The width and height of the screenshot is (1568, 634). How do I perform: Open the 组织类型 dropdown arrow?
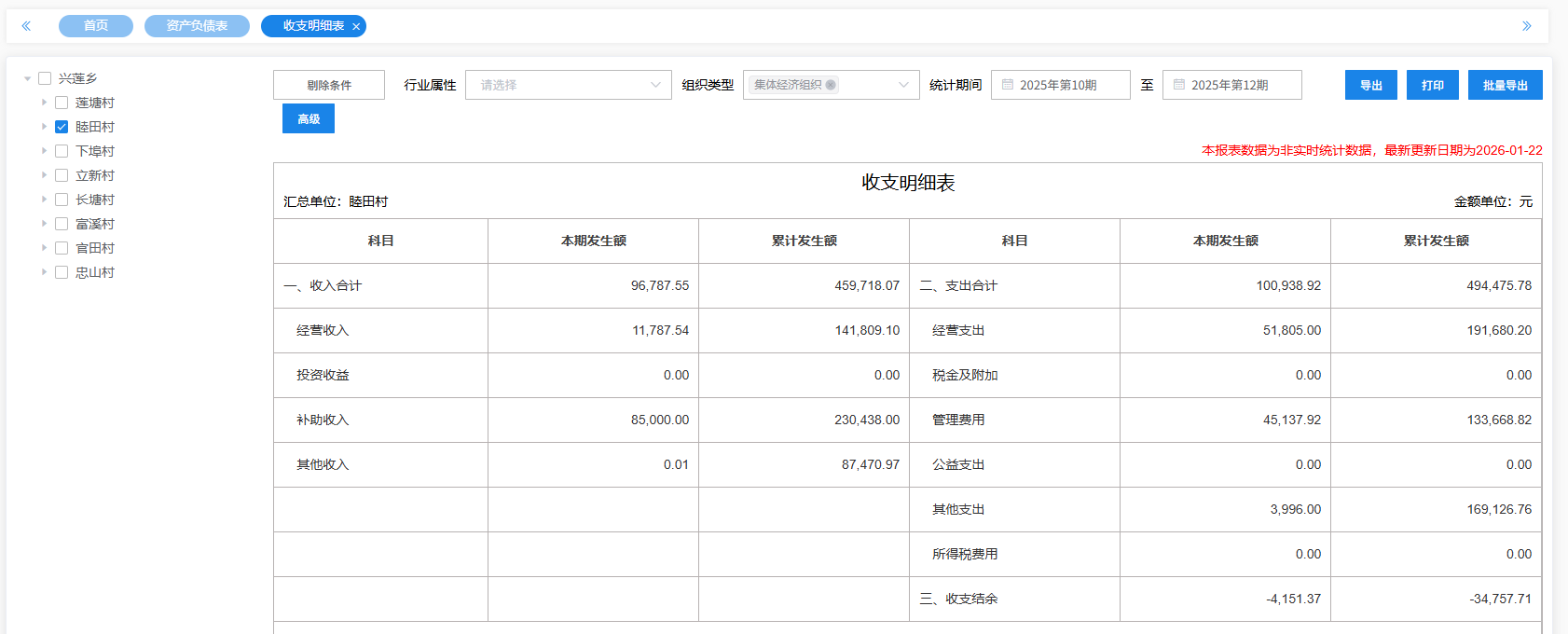coord(903,85)
